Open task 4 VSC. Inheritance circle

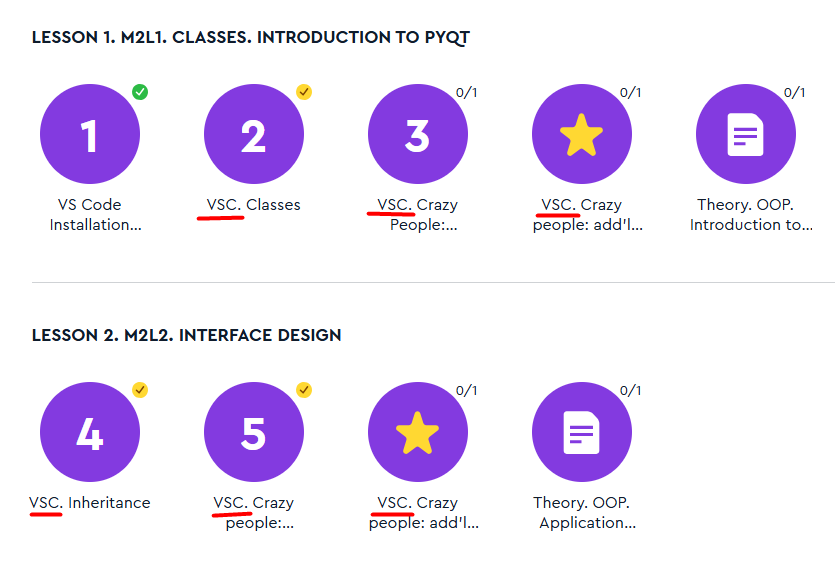pyautogui.click(x=89, y=432)
